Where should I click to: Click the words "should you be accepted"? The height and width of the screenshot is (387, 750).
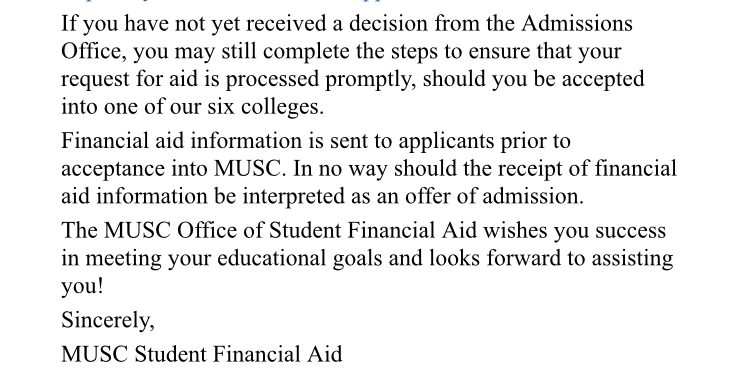coord(533,79)
